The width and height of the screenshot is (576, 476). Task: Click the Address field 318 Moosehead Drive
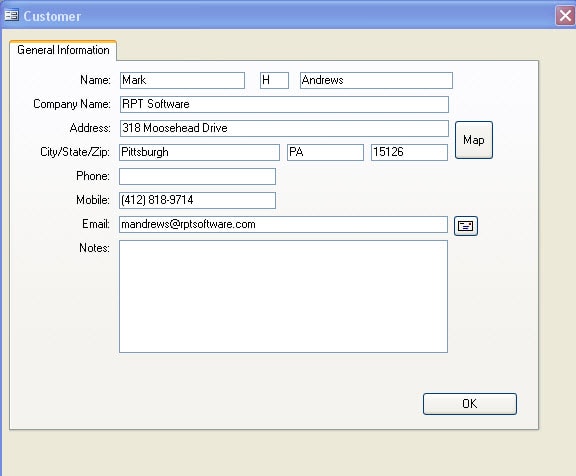284,128
